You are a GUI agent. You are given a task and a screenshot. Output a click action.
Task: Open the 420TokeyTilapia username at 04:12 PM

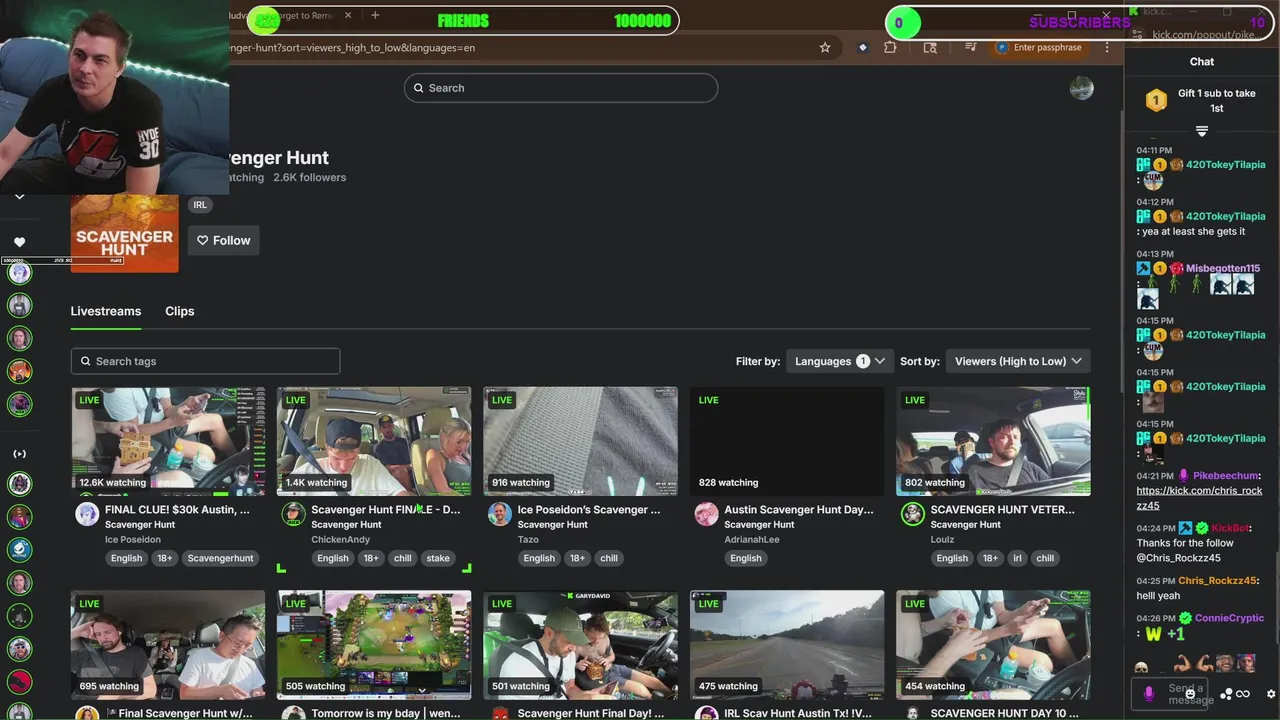[1225, 216]
